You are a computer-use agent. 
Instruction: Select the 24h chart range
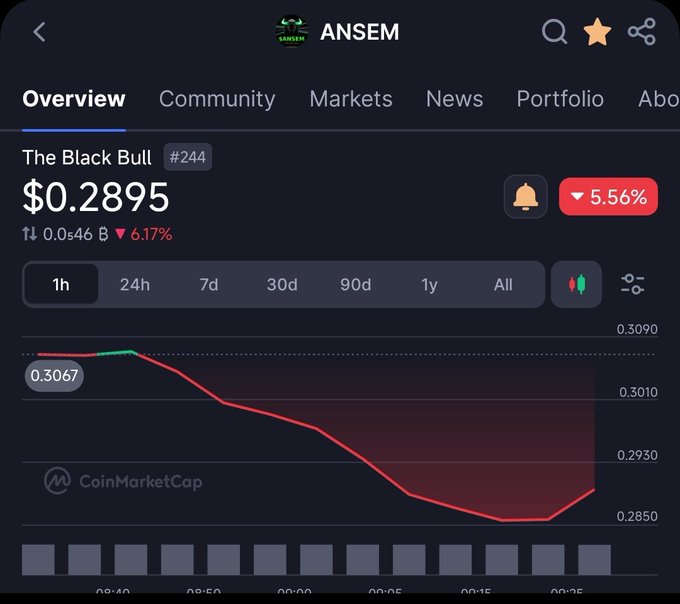pos(135,284)
